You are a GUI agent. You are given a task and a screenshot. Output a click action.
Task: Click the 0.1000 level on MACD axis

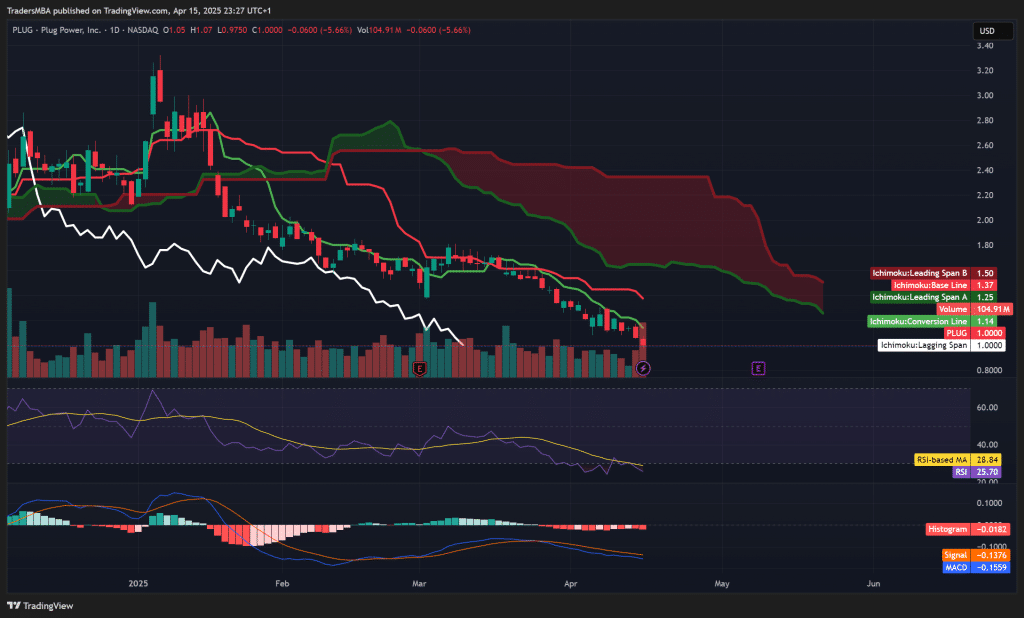(989, 503)
